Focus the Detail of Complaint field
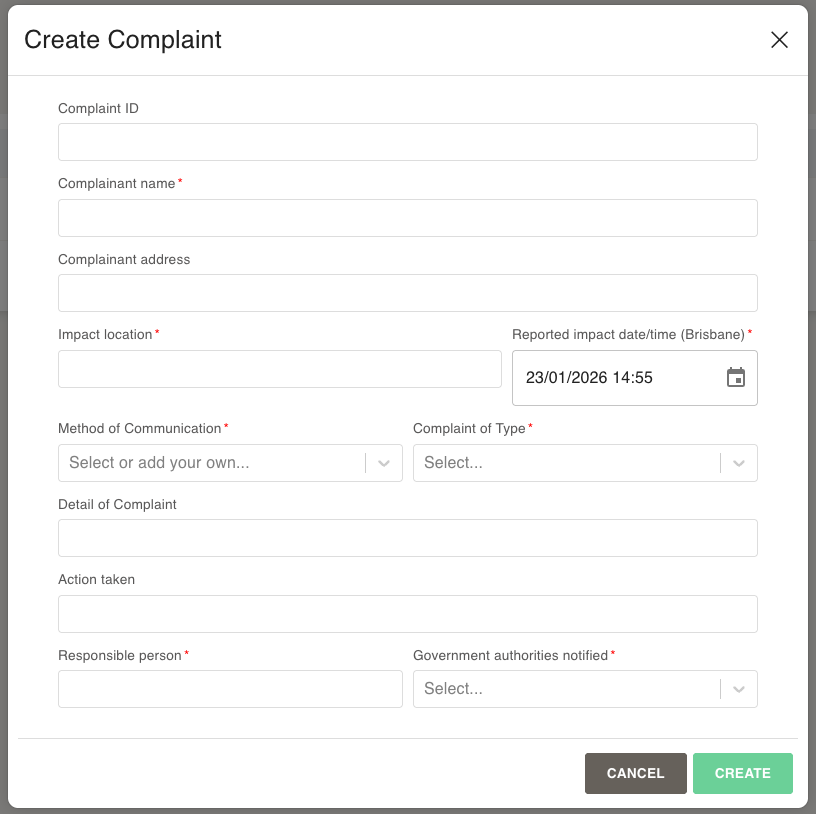Viewport: 816px width, 814px height. 407,538
